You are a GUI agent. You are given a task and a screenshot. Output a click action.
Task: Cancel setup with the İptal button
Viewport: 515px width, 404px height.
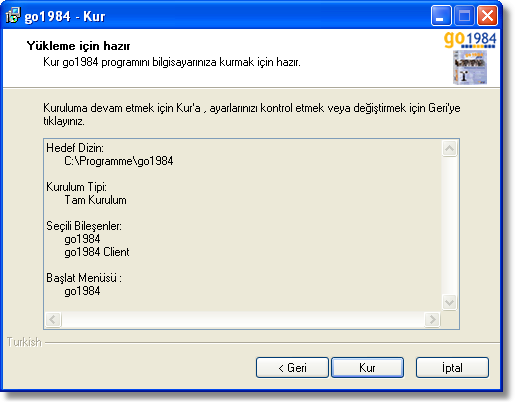click(452, 368)
